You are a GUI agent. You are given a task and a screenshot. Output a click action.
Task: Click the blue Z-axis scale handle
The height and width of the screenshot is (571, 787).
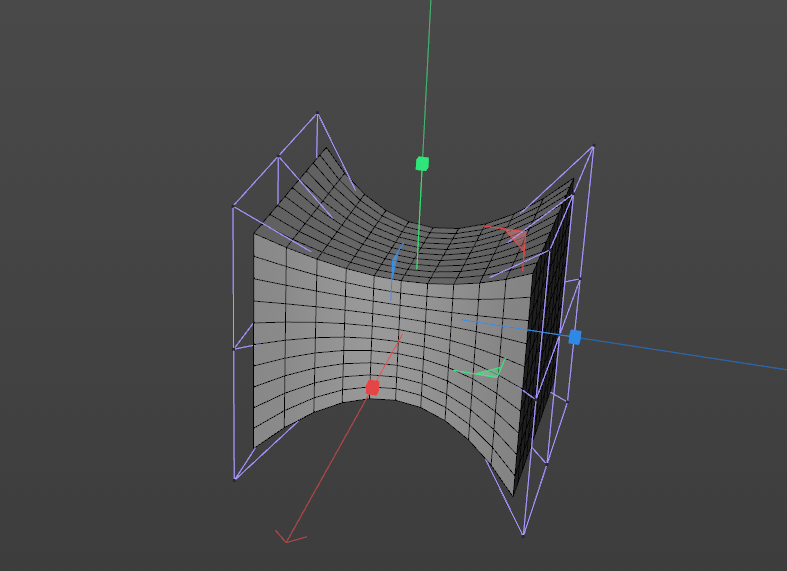[x=575, y=337]
